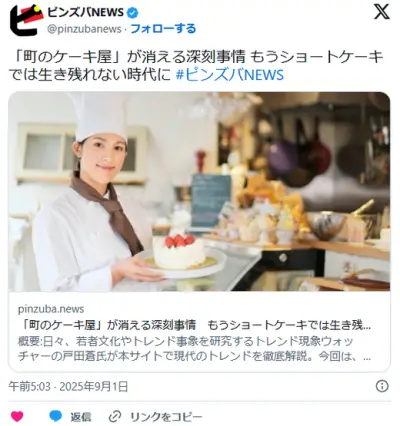The height and width of the screenshot is (426, 400).
Task: Follow the account via フォローする
Action: pyautogui.click(x=163, y=29)
